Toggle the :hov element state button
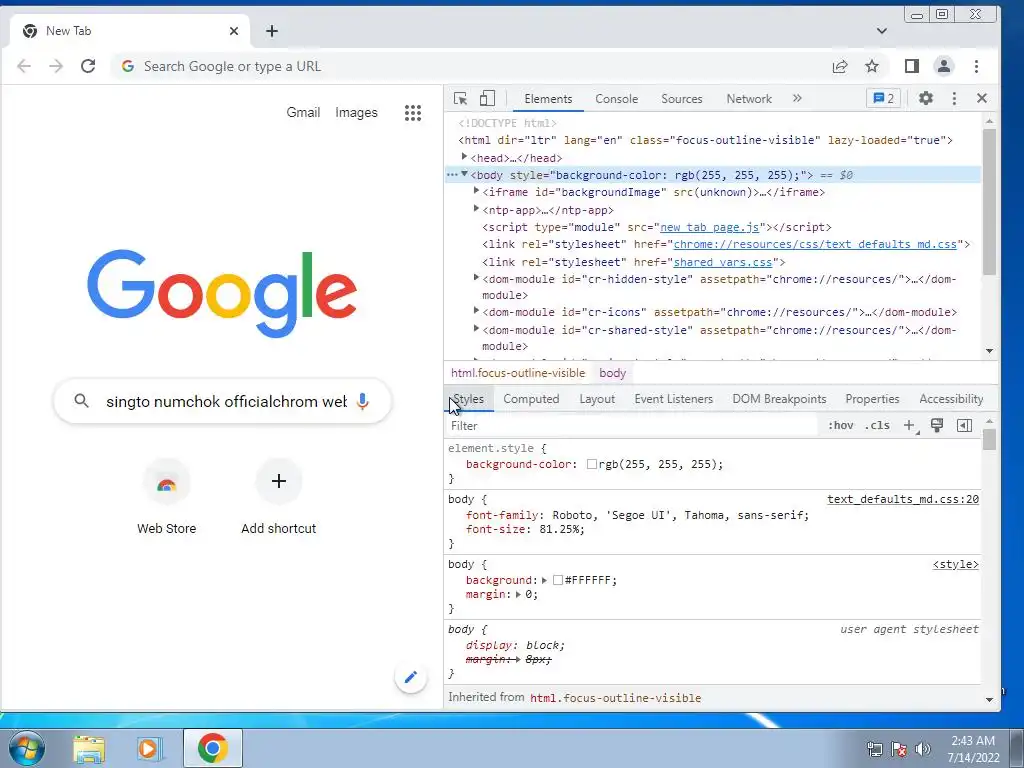 [840, 425]
